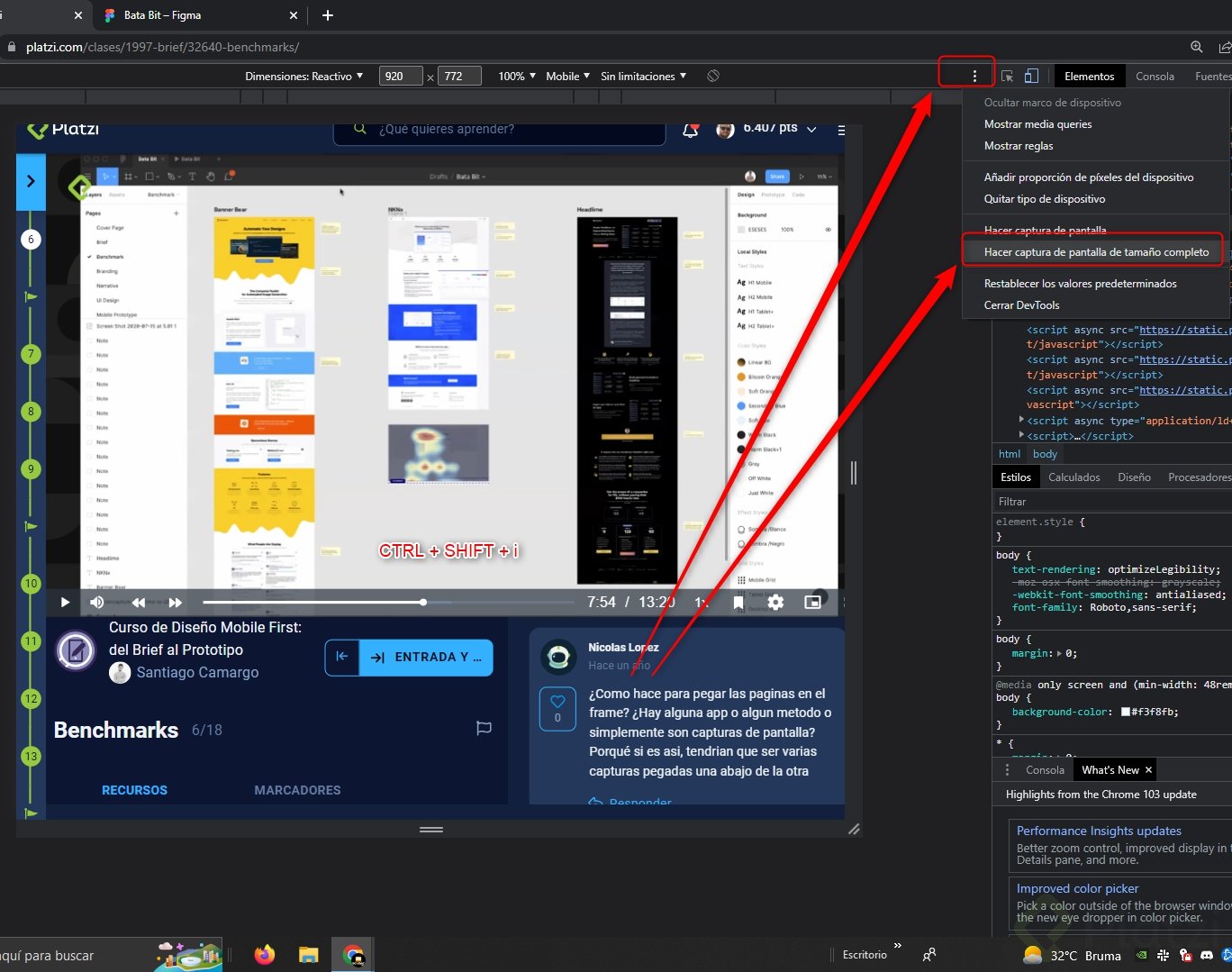
Task: Close the What's New drawer tab
Action: point(1148,770)
